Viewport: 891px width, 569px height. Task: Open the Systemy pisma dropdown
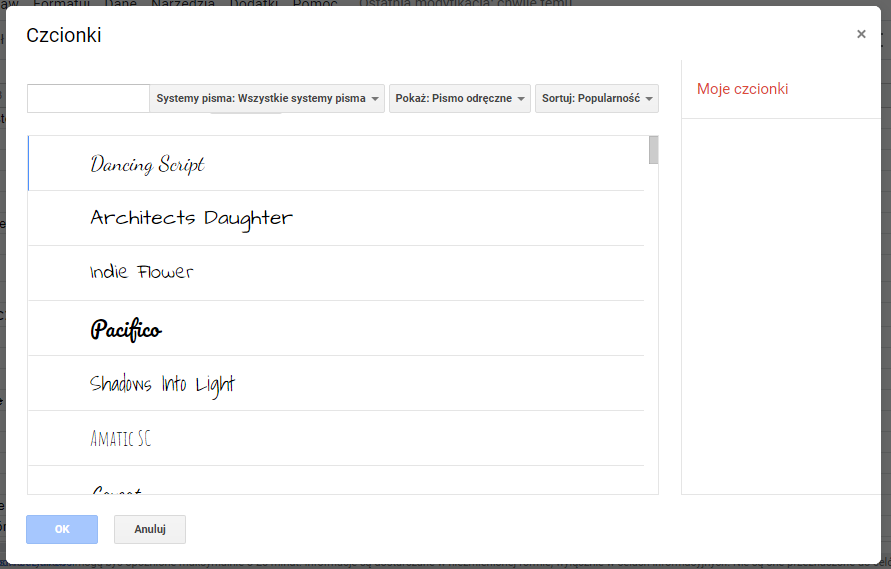tap(267, 98)
